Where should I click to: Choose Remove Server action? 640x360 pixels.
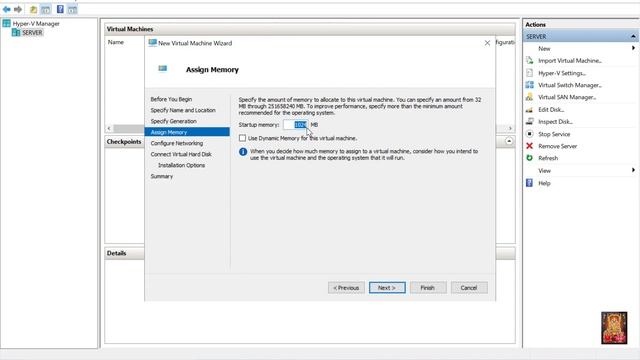[557, 146]
